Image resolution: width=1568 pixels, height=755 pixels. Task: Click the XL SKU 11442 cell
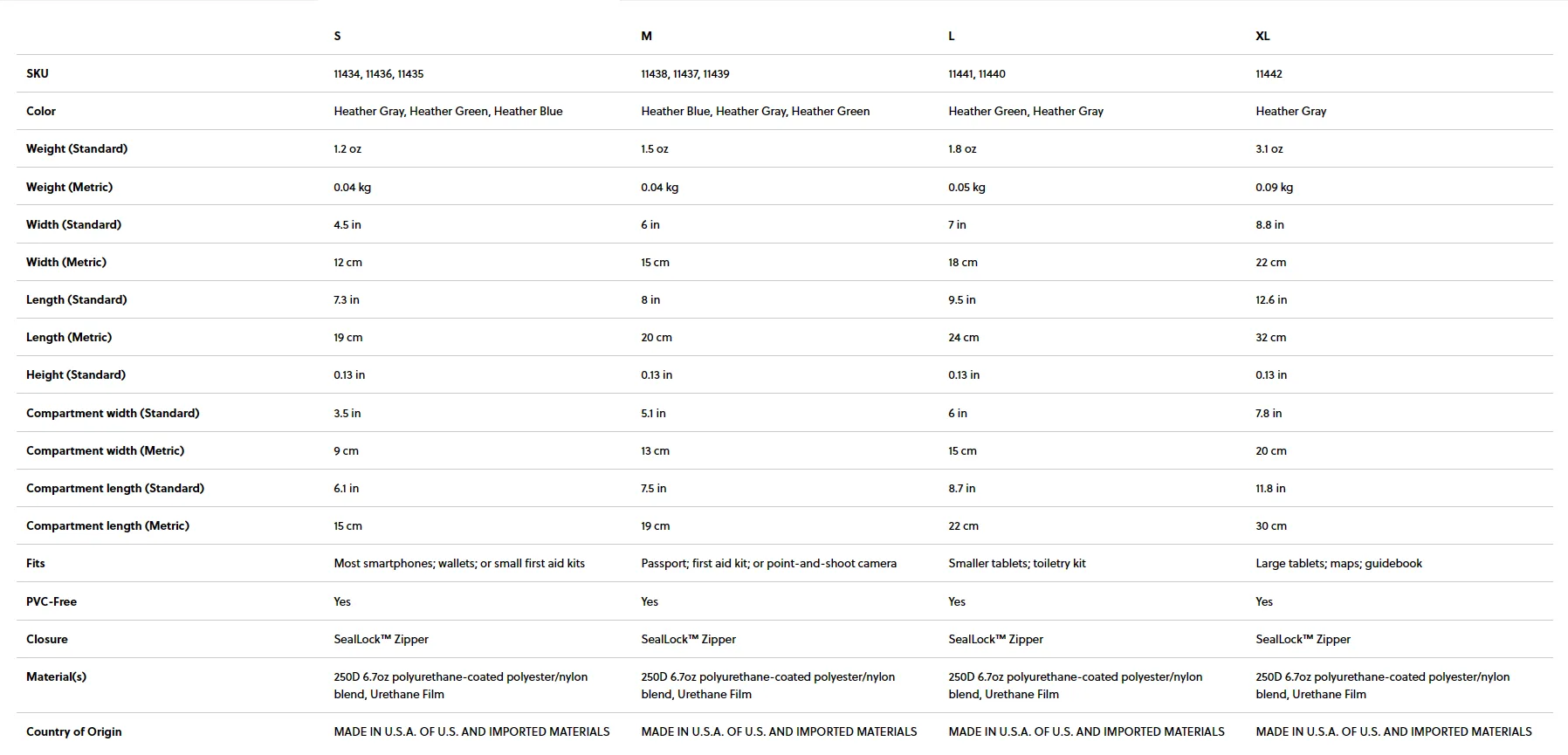[1269, 74]
